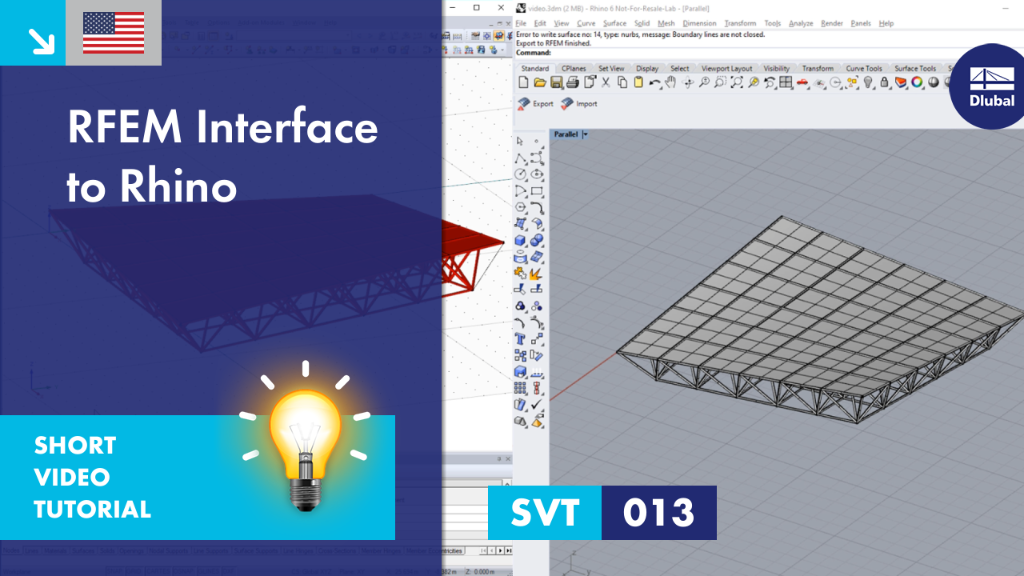The height and width of the screenshot is (576, 1024).
Task: Click the 'Boundary lines are not closed' error text
Action: (x=717, y=35)
